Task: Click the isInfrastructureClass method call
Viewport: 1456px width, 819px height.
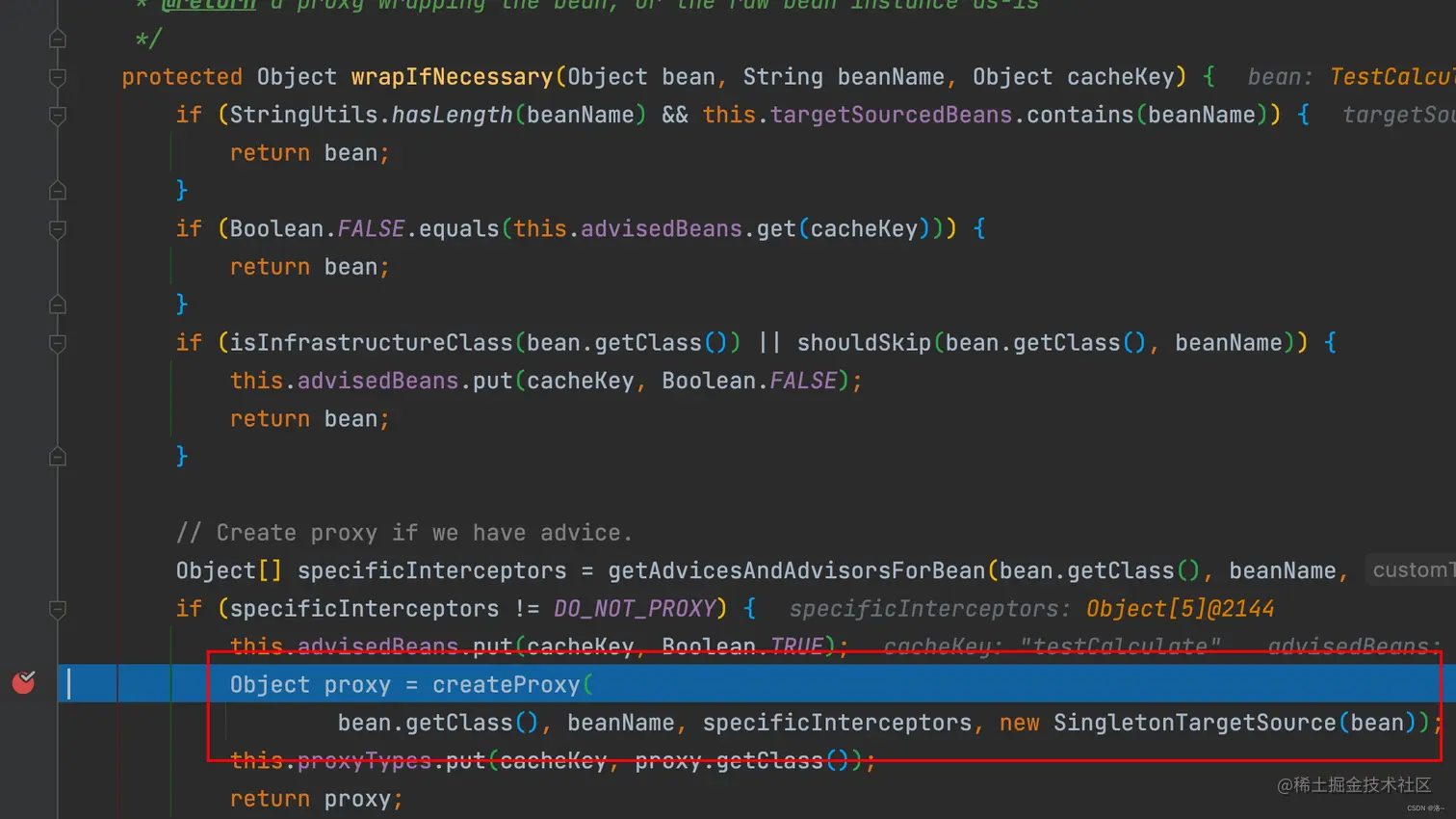Action: pos(371,343)
